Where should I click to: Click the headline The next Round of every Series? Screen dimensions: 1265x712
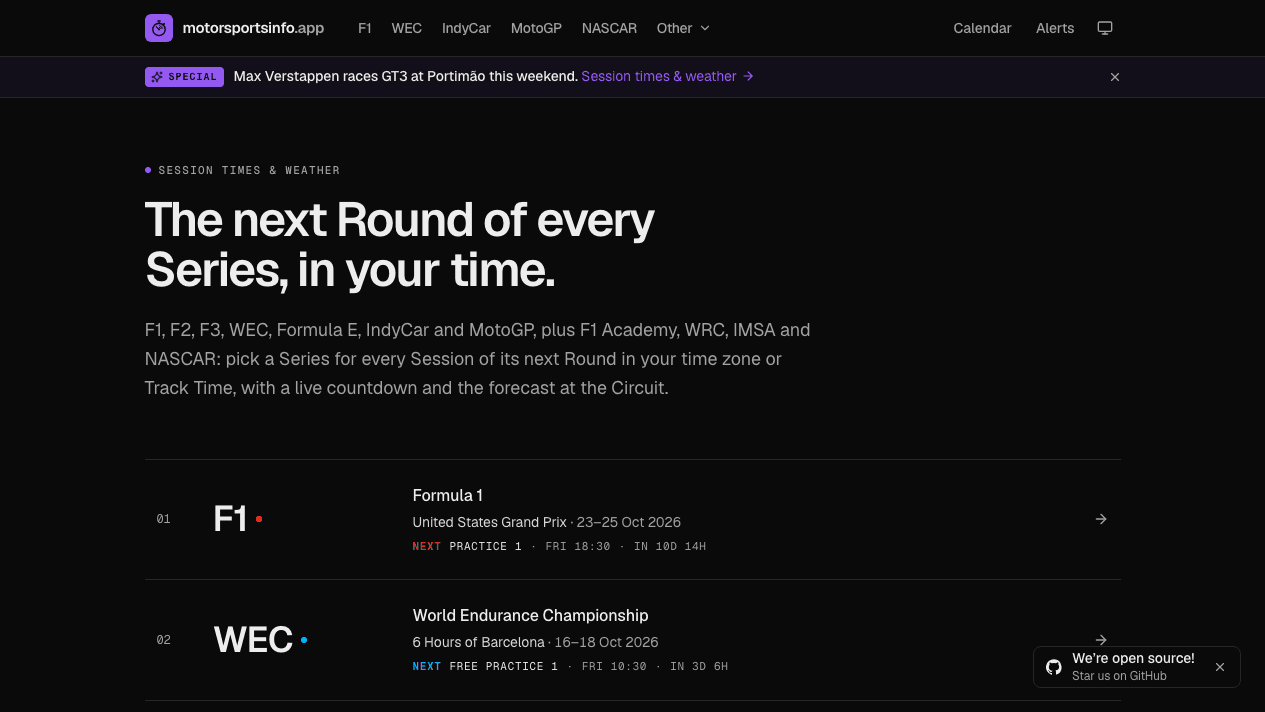coord(400,245)
